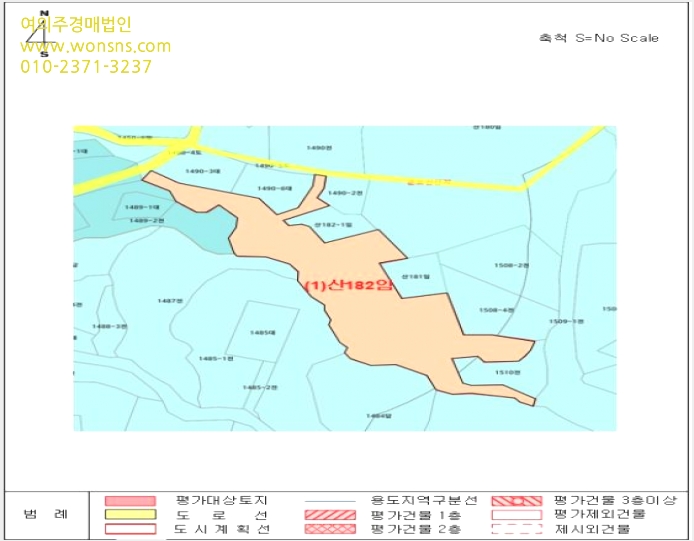Viewport: 694px width, 541px height.
Task: Click the 축척 S=No Scale text
Action: (x=598, y=38)
